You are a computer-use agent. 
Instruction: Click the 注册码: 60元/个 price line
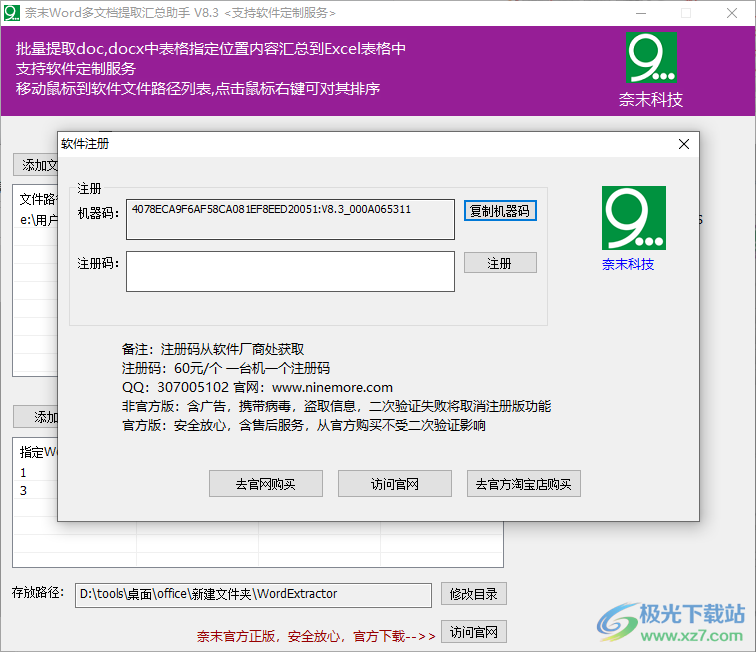pyautogui.click(x=226, y=368)
